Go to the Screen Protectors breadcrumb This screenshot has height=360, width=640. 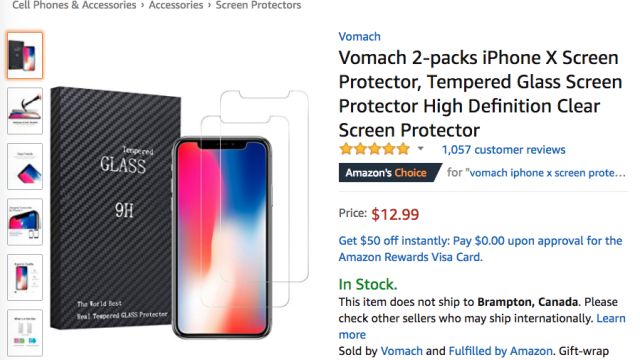coord(258,5)
